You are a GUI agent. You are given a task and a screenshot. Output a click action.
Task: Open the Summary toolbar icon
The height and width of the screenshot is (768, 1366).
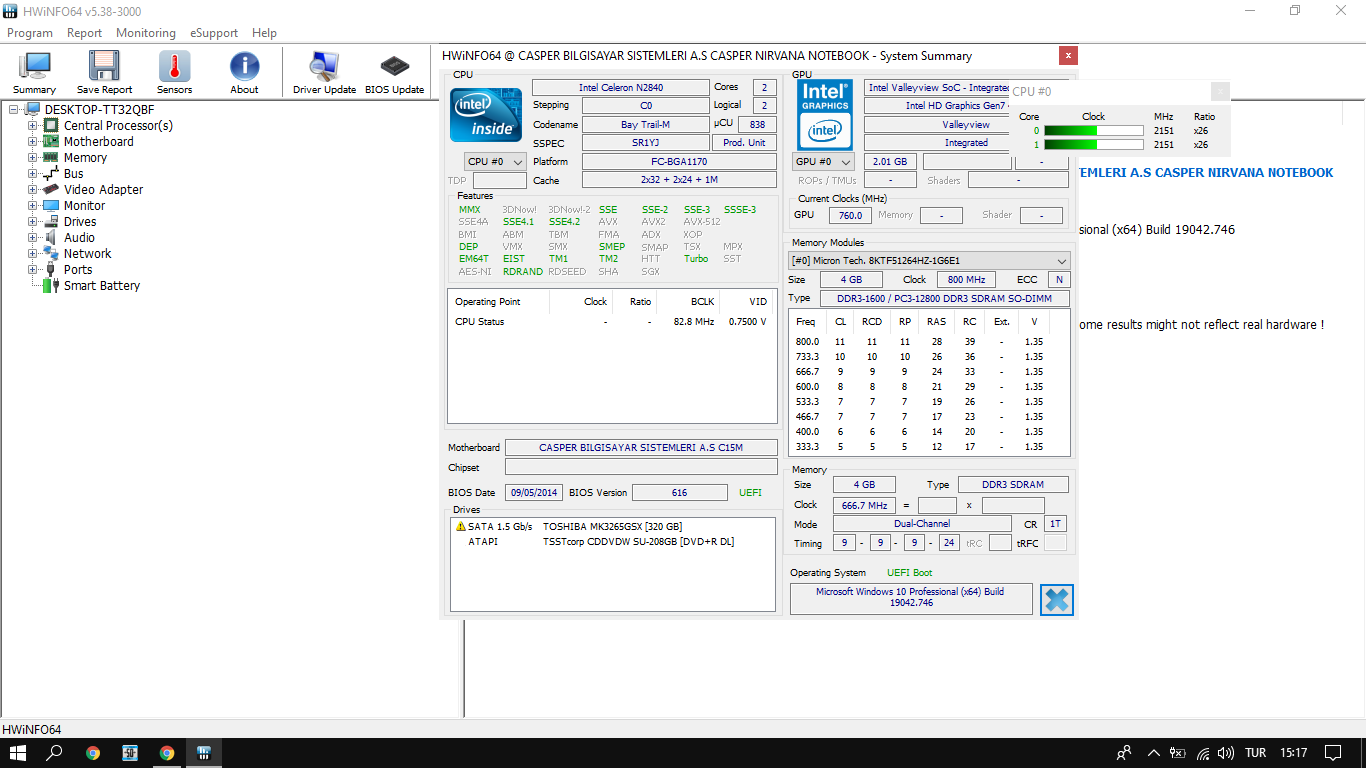pos(35,72)
